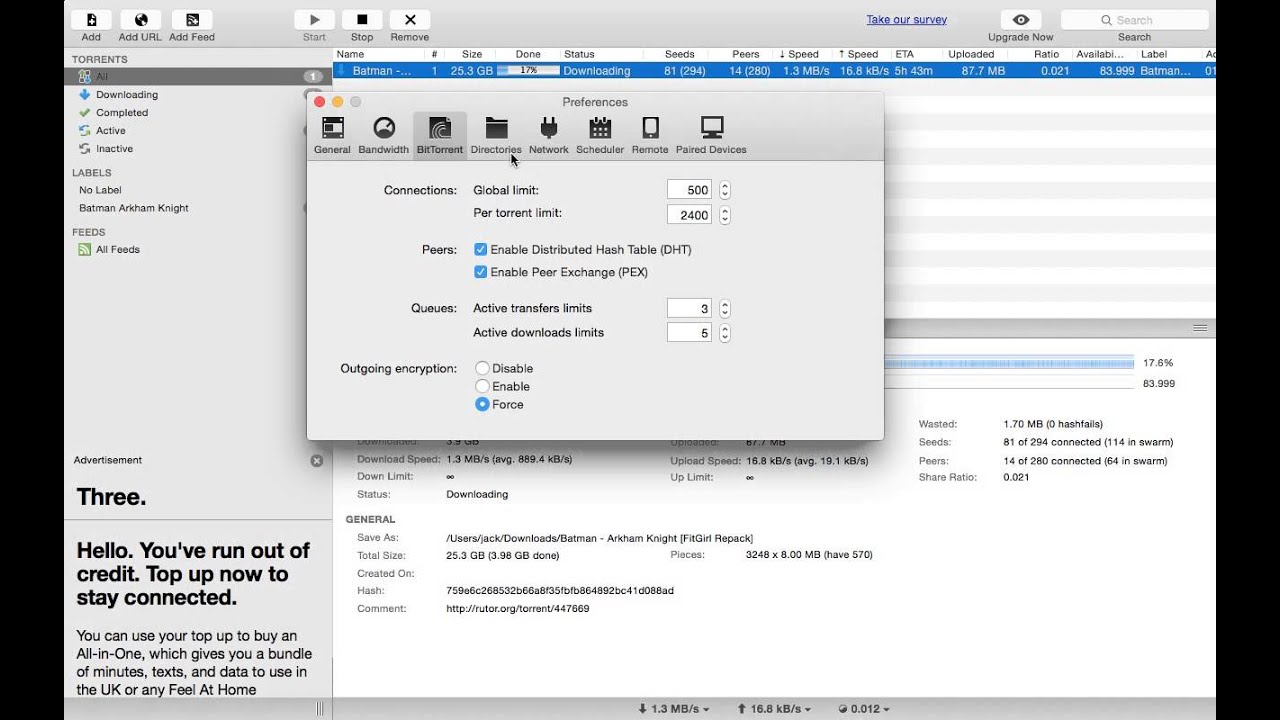Sort by Ratio column header

coord(1046,54)
